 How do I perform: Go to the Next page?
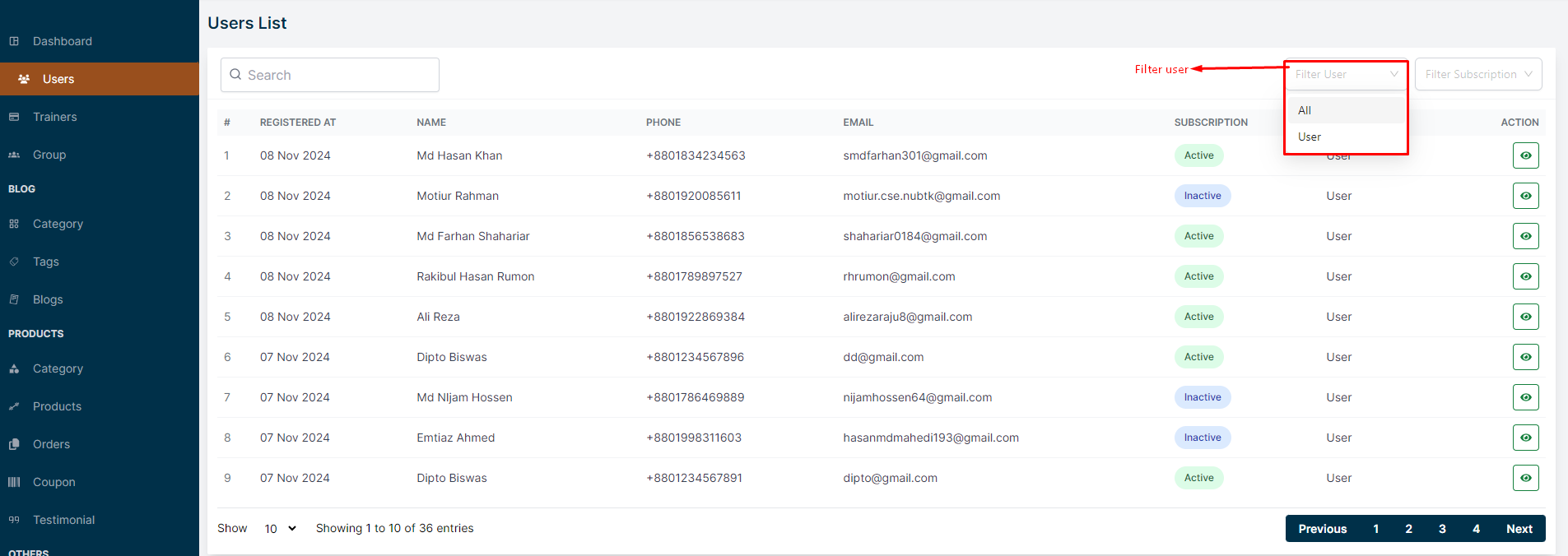(1519, 529)
